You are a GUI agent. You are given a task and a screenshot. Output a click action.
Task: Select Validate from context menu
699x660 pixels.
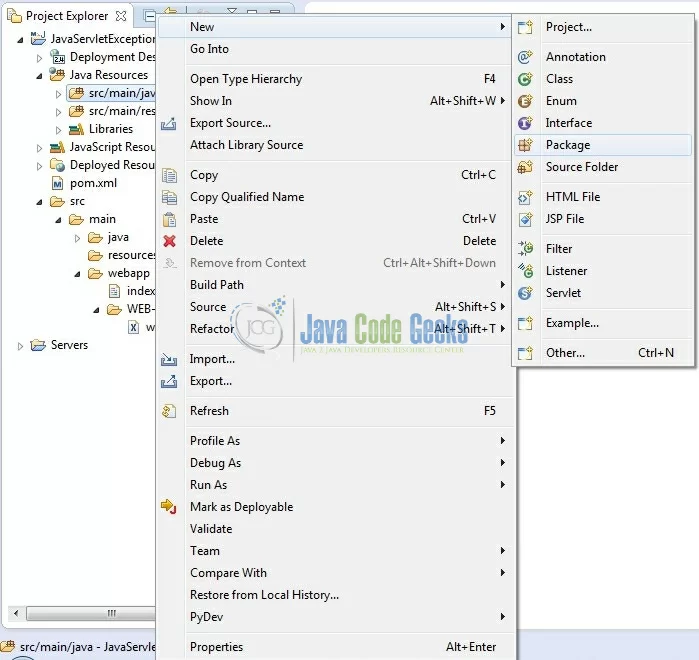pos(334,529)
